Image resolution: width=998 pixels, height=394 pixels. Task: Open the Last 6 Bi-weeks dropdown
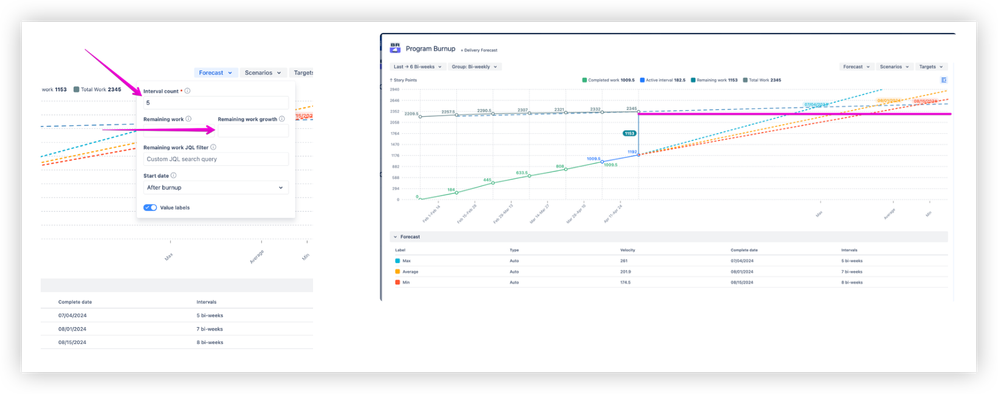417,66
